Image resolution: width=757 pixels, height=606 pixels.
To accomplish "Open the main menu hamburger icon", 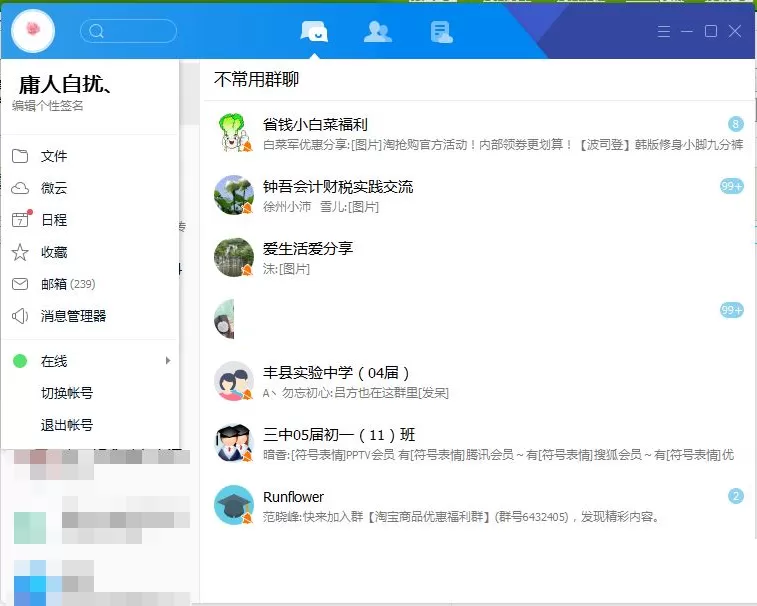I will pos(664,31).
